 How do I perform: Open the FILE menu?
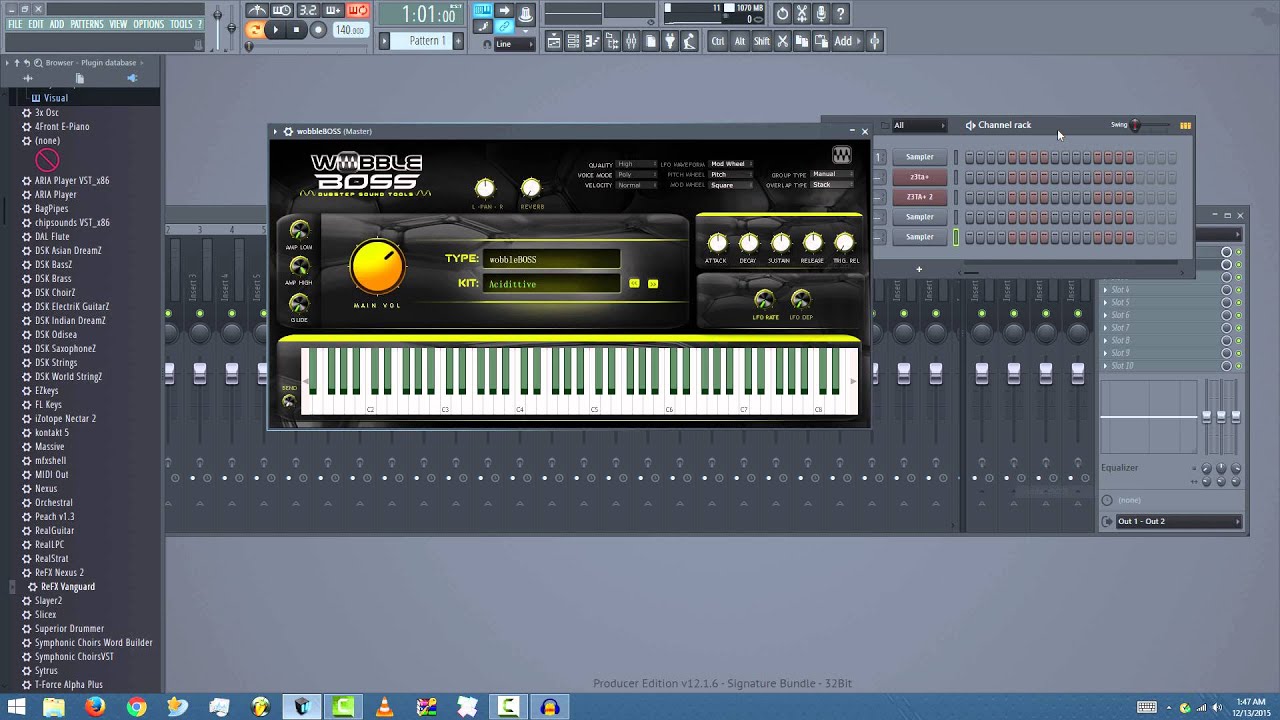[x=15, y=24]
